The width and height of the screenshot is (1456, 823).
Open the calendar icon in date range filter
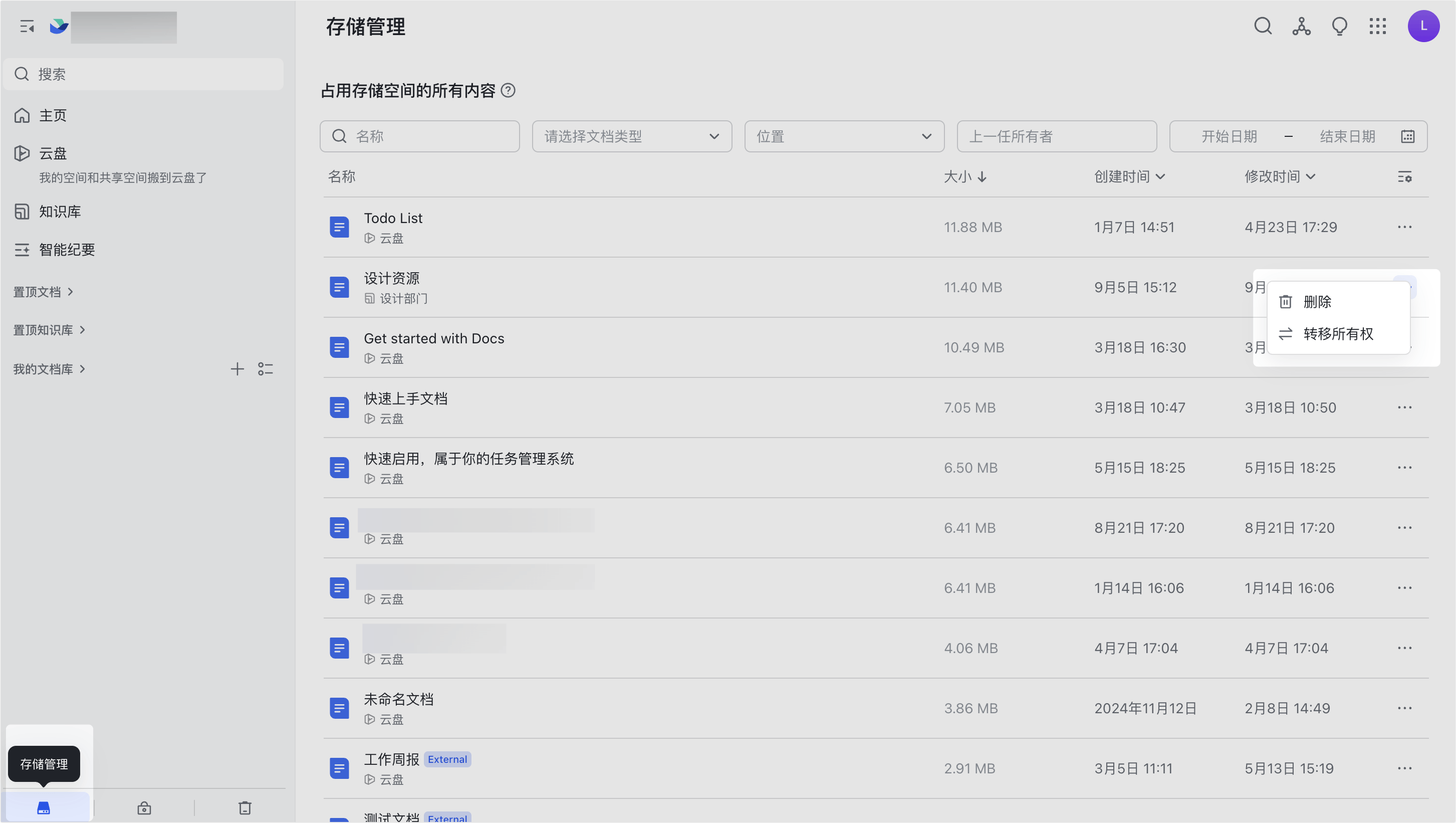[x=1408, y=136]
